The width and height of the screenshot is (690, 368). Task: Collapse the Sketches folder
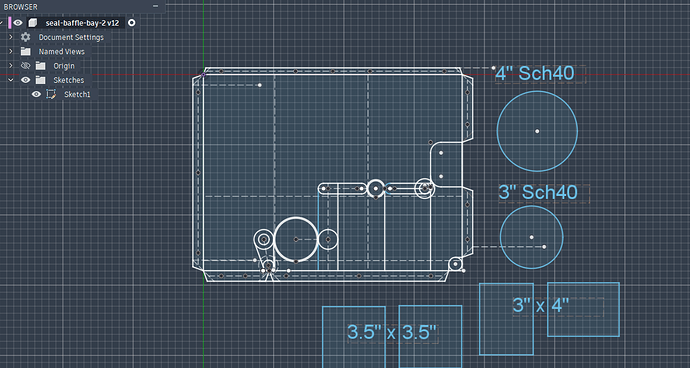tap(11, 80)
